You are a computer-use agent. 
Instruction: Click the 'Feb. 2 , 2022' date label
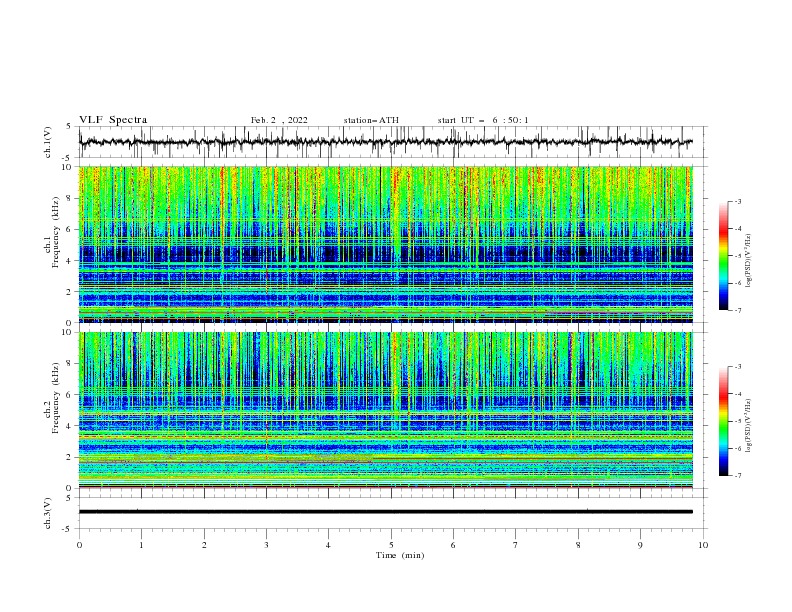tap(279, 120)
